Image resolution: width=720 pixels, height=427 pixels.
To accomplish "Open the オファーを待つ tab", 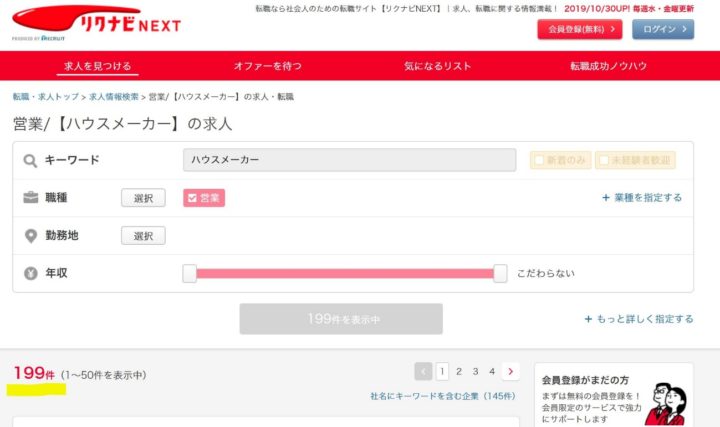I will click(268, 66).
